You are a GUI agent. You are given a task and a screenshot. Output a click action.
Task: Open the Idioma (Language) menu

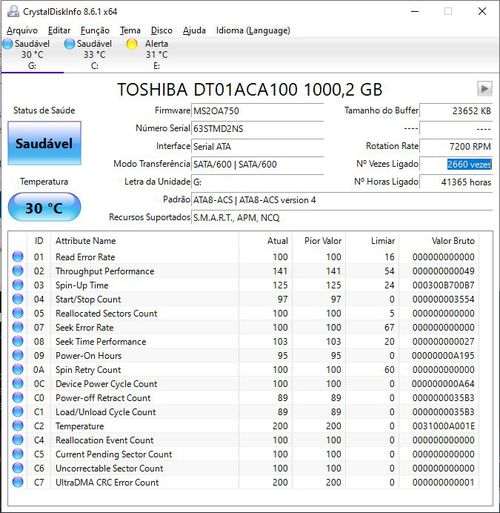(253, 30)
